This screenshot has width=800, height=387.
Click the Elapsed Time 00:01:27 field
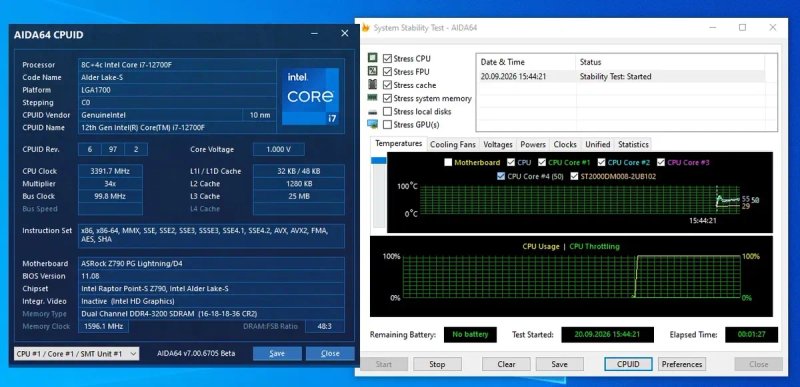(752, 334)
